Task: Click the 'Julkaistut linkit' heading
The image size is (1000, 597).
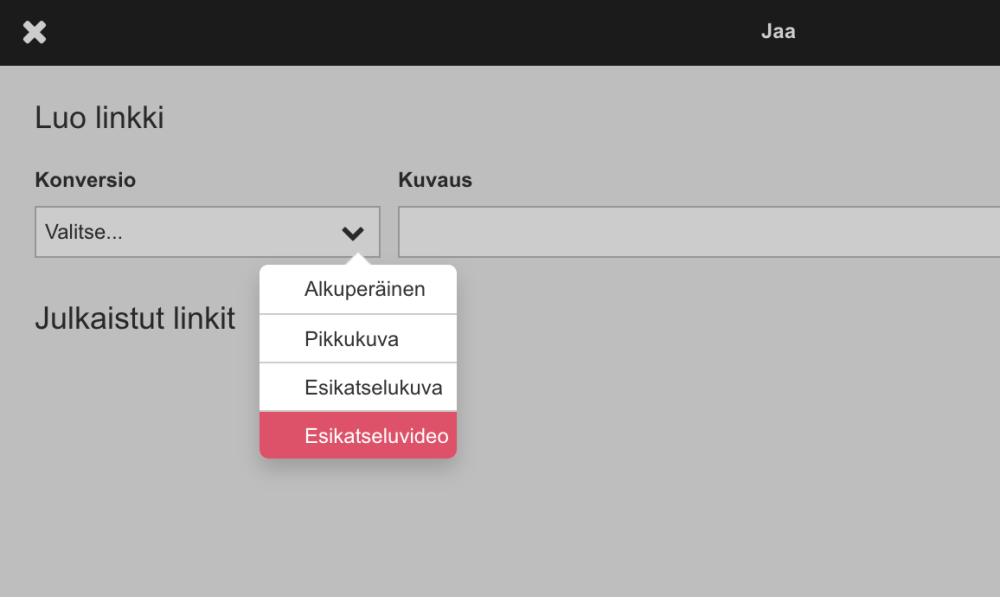Action: 135,318
